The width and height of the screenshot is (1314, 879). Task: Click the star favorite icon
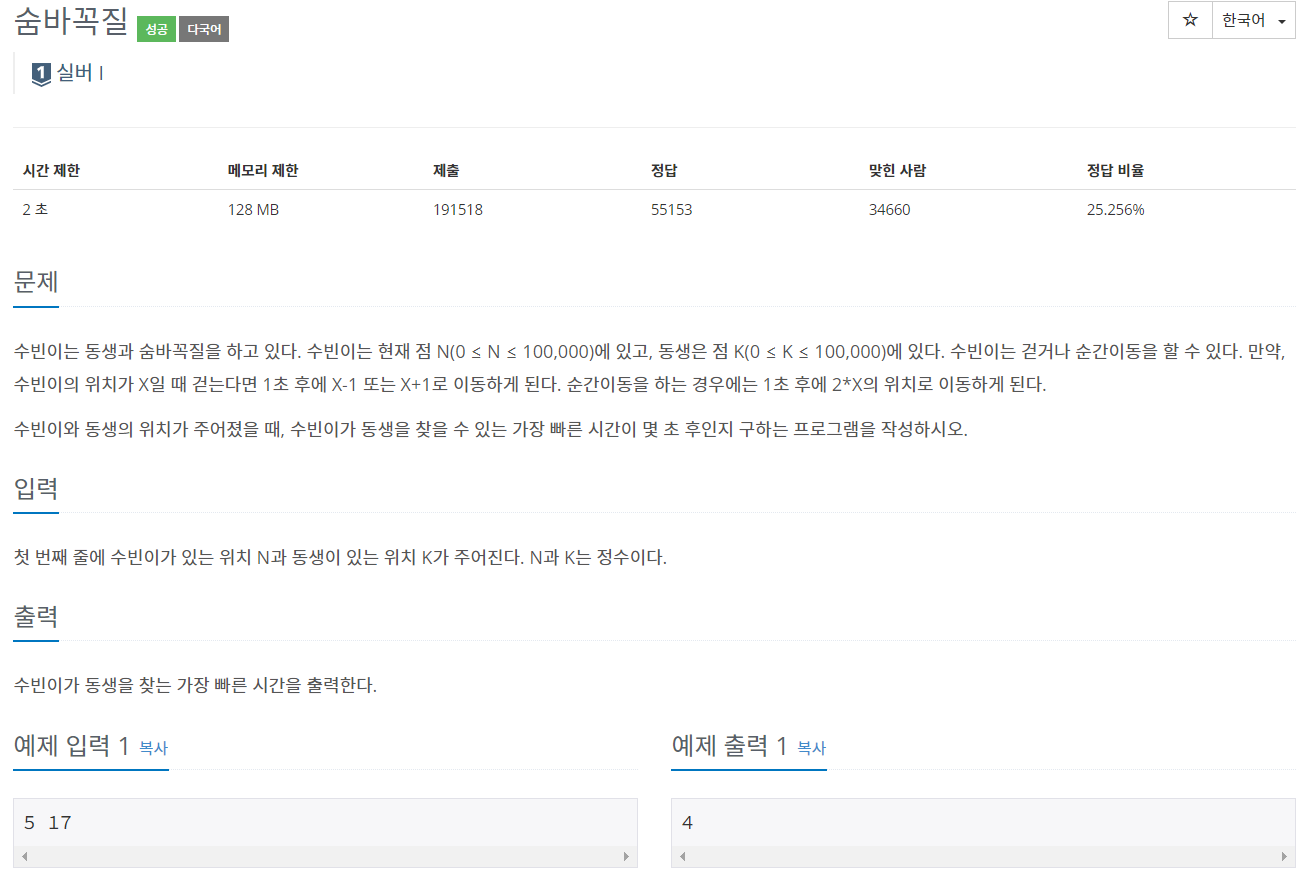(1190, 20)
